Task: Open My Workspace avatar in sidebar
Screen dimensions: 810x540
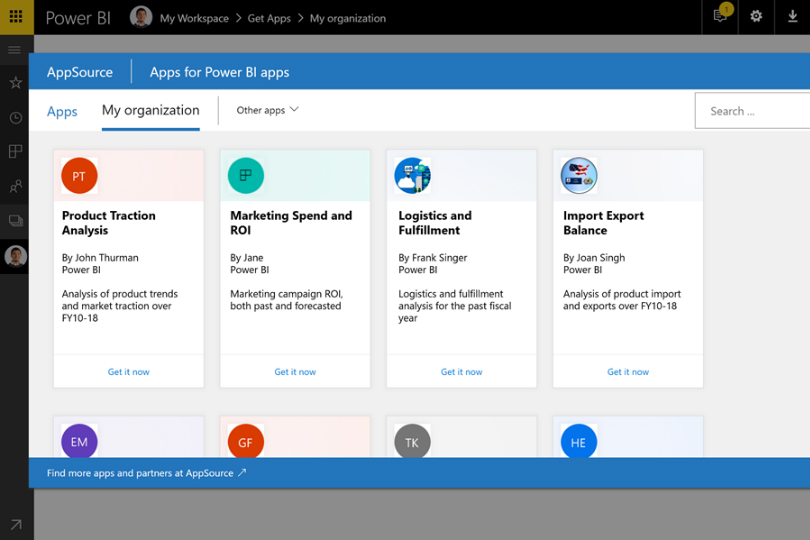Action: tap(15, 256)
